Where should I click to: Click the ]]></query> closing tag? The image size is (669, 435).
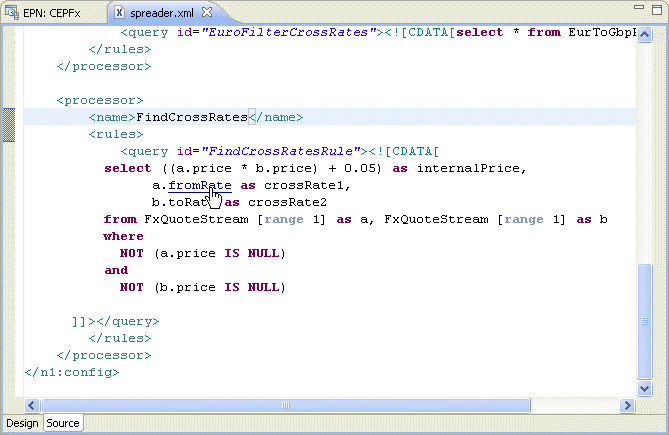(x=116, y=322)
